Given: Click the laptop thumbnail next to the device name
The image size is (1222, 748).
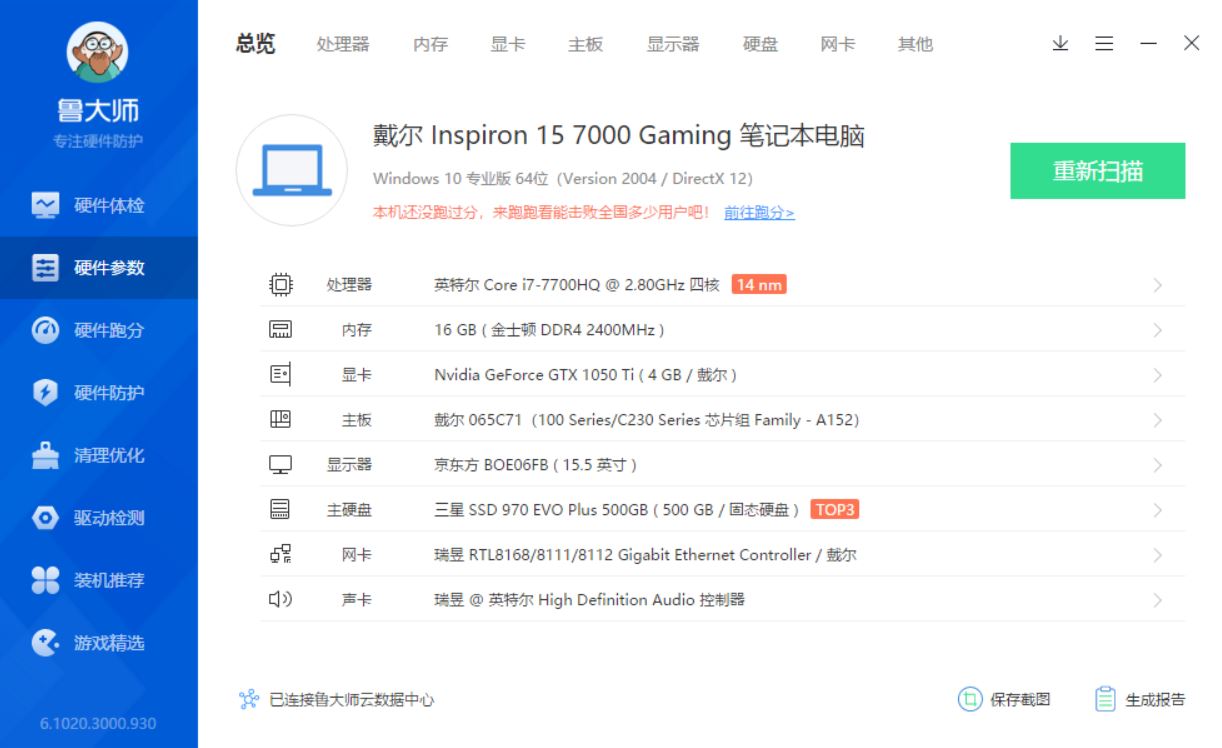Looking at the screenshot, I should pos(291,170).
